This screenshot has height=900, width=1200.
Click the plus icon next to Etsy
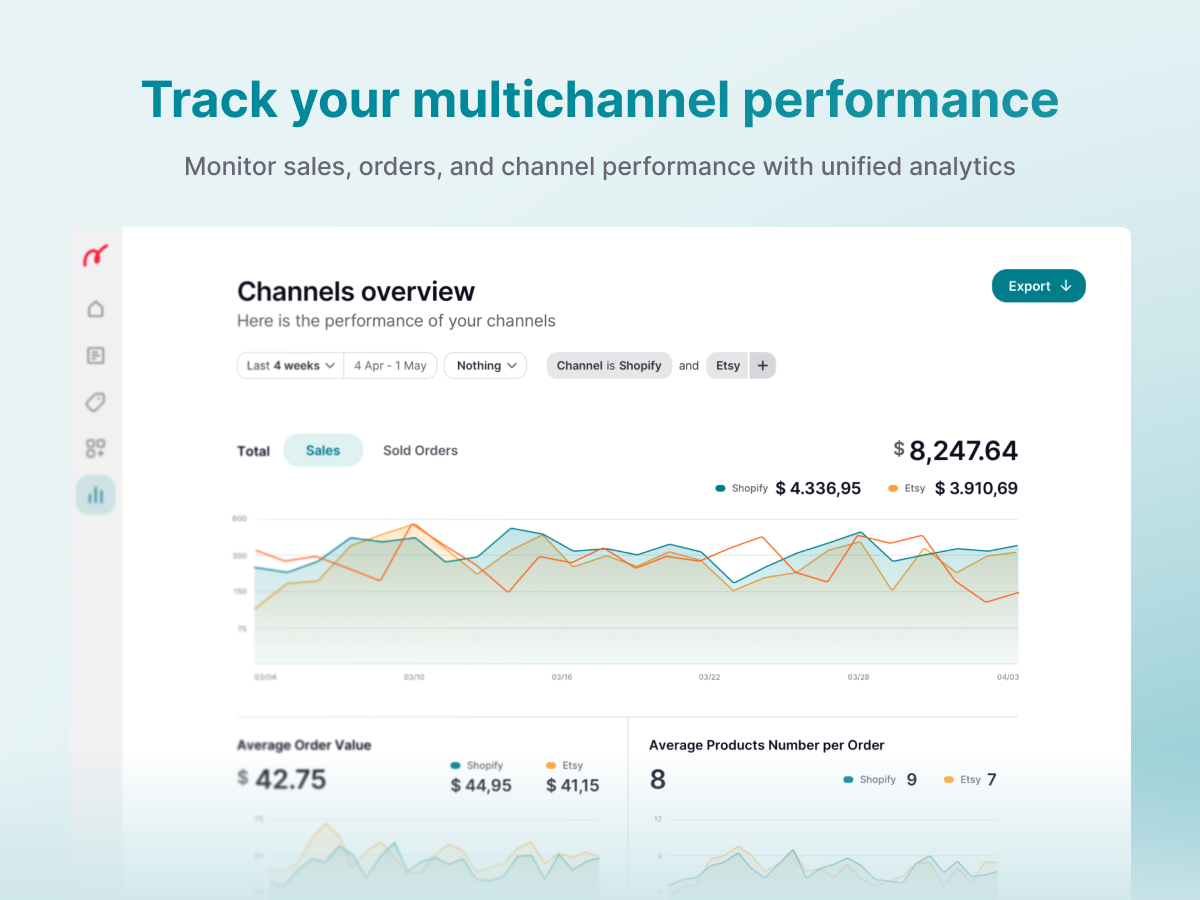pos(762,366)
